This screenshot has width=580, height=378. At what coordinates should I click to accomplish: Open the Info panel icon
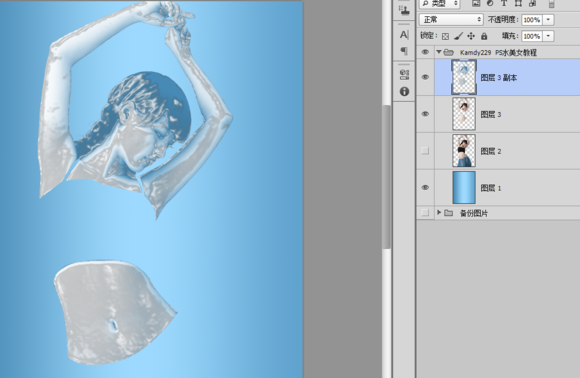[x=404, y=91]
